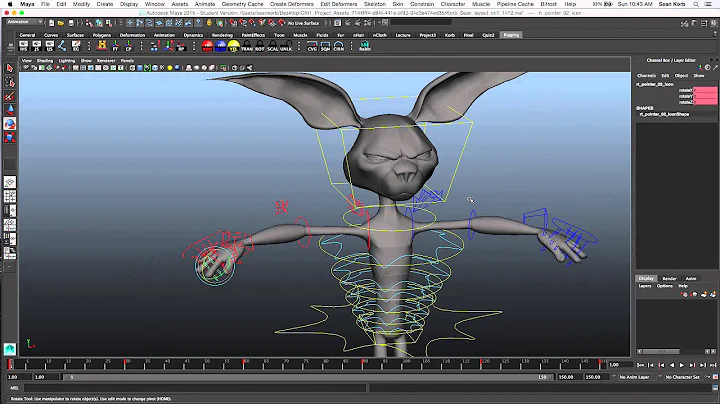Click the play forward button
This screenshot has height=404, width=720.
pyautogui.click(x=681, y=365)
